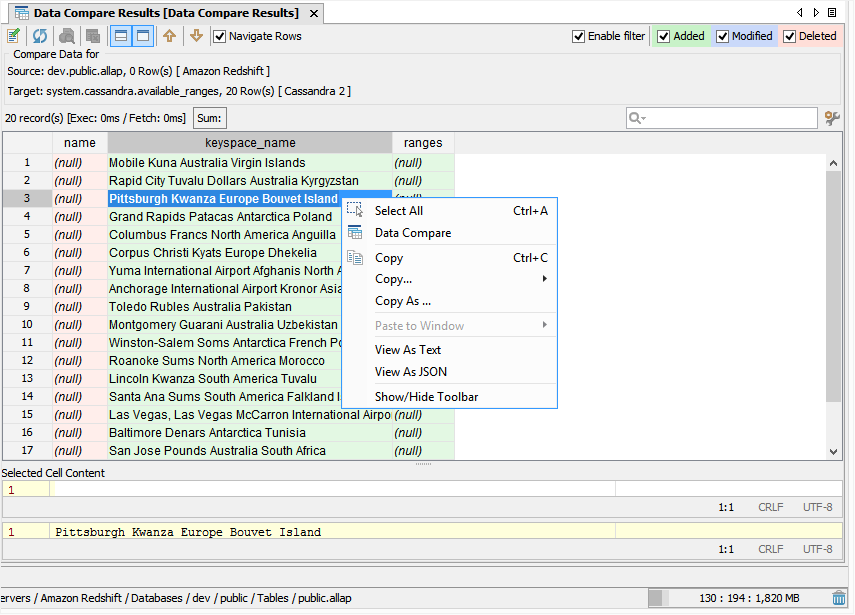Select 'Rapid City Tuvalu Dollars Australia Kyrgyzstan' cell

[x=250, y=180]
